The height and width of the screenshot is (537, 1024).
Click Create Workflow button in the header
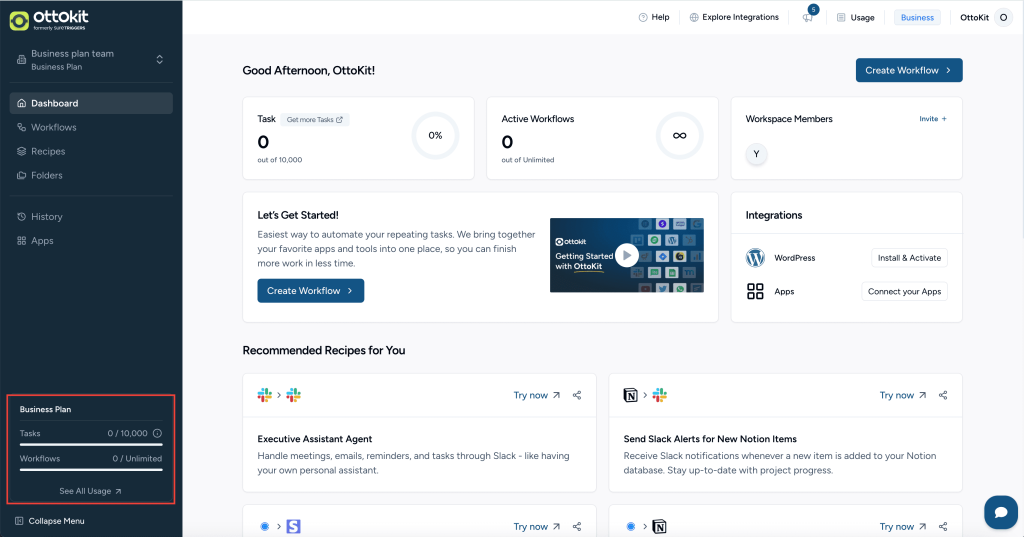tap(908, 70)
